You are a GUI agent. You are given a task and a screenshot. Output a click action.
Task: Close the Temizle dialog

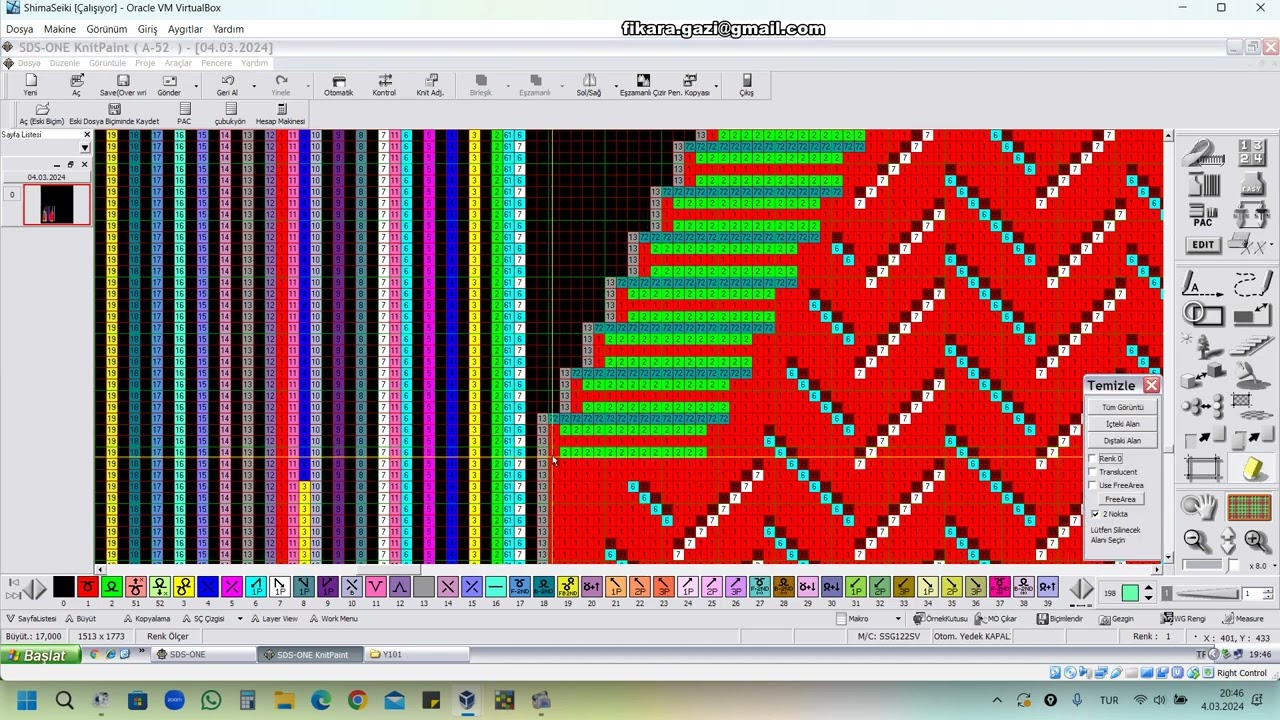point(1151,386)
